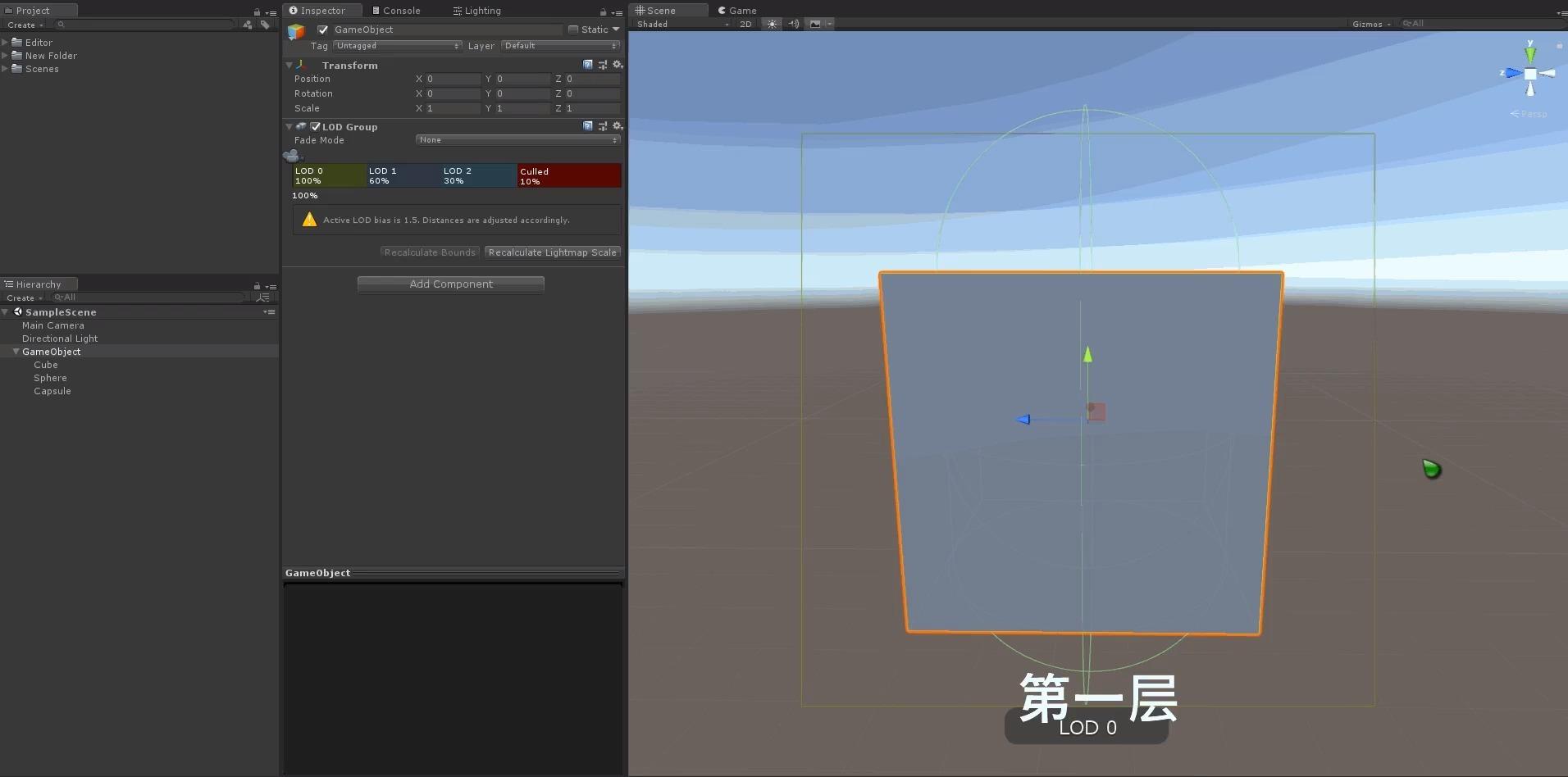Toggle scene lighting with the sun icon
The width and height of the screenshot is (1568, 777).
click(x=772, y=24)
